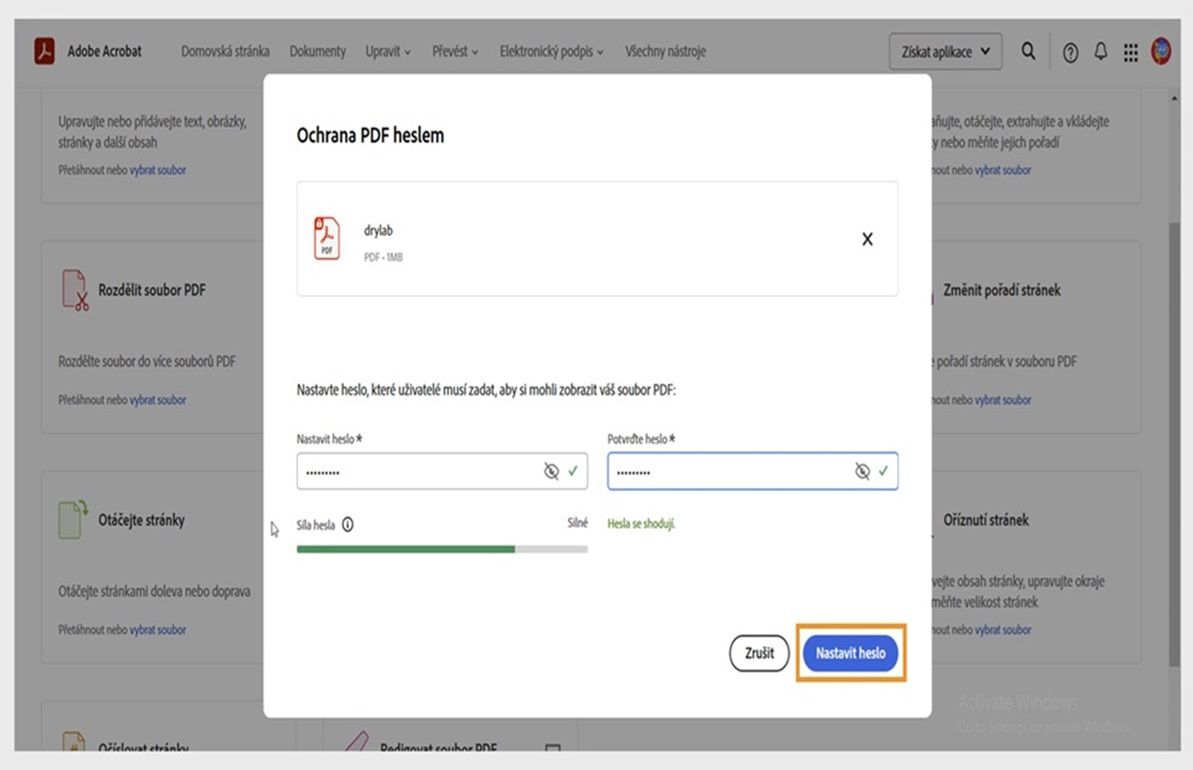Open the Získat aplikace dropdown
Screen dimensions: 1193x770
(x=945, y=52)
